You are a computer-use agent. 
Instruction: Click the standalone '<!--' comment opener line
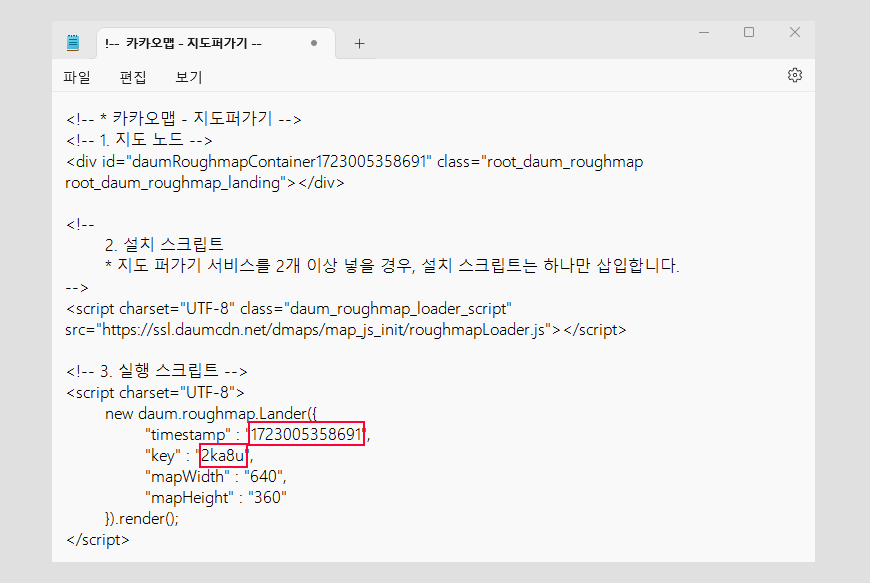tap(80, 225)
